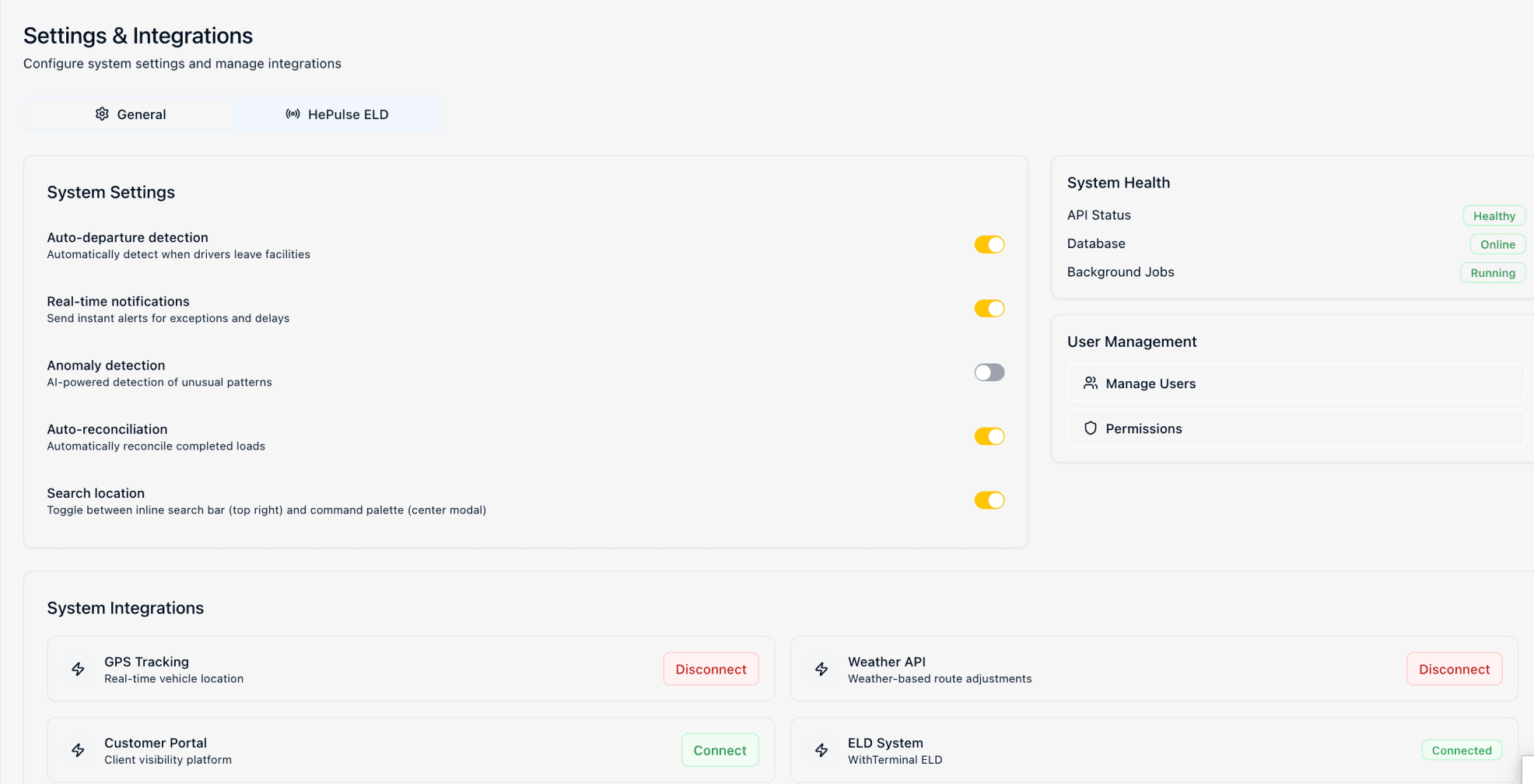Image resolution: width=1534 pixels, height=784 pixels.
Task: Click the Healthy API status badge
Action: click(1494, 216)
